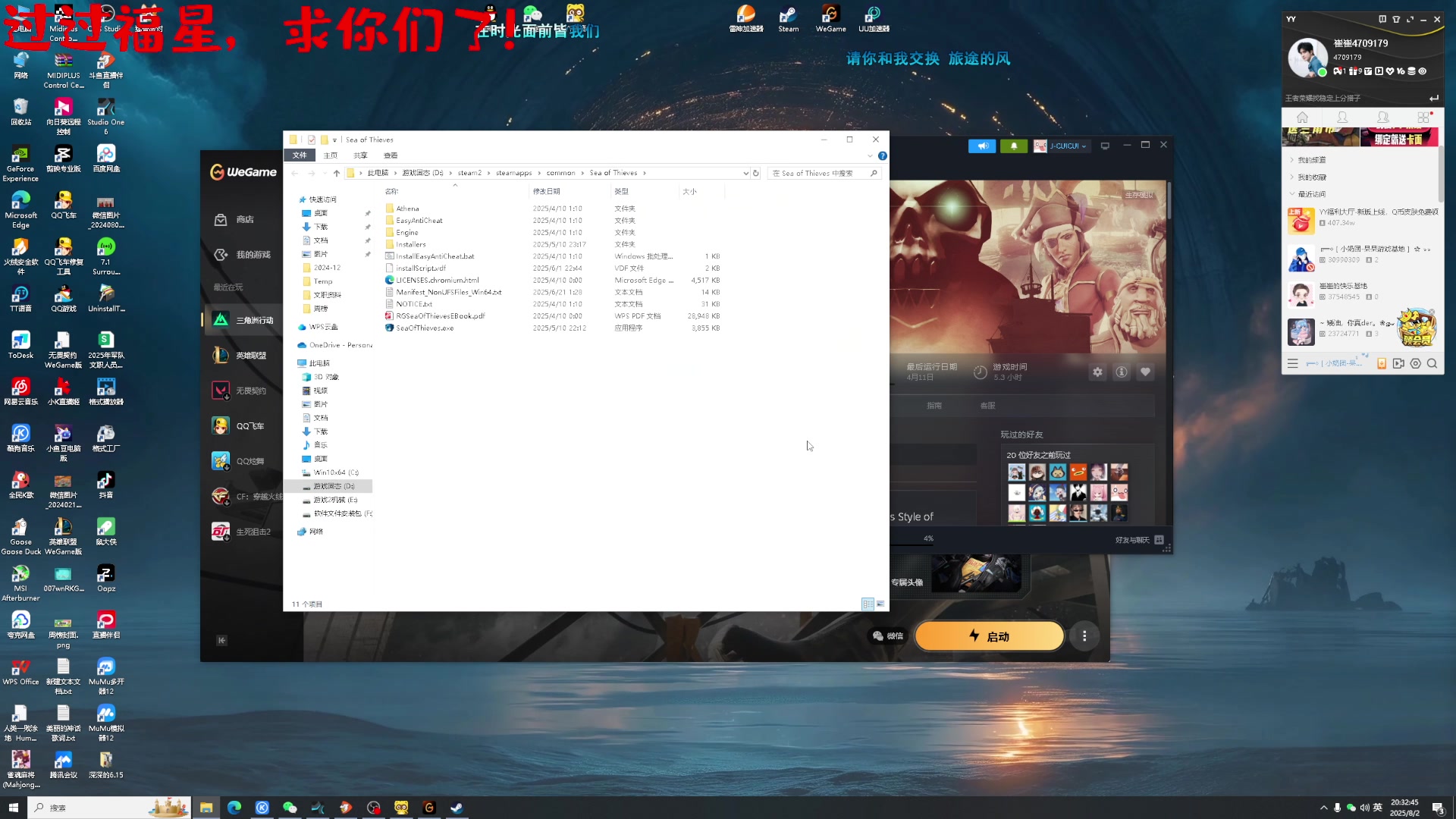Open Windows Start menu

pyautogui.click(x=13, y=808)
